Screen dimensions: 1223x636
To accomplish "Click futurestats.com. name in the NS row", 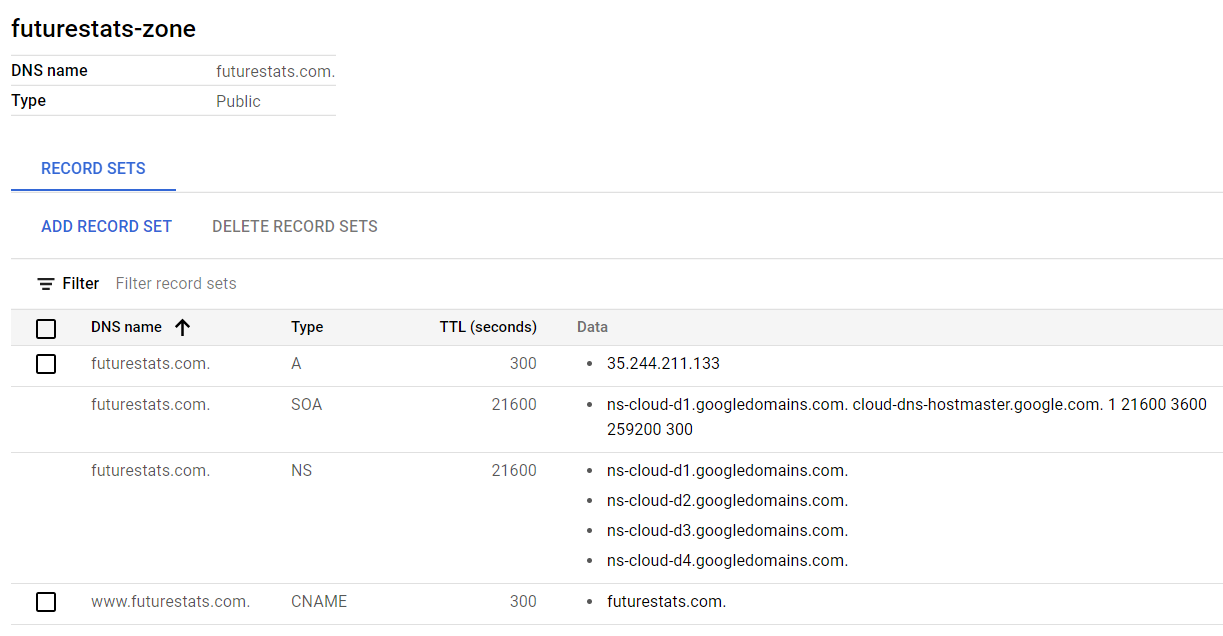I will coord(150,470).
